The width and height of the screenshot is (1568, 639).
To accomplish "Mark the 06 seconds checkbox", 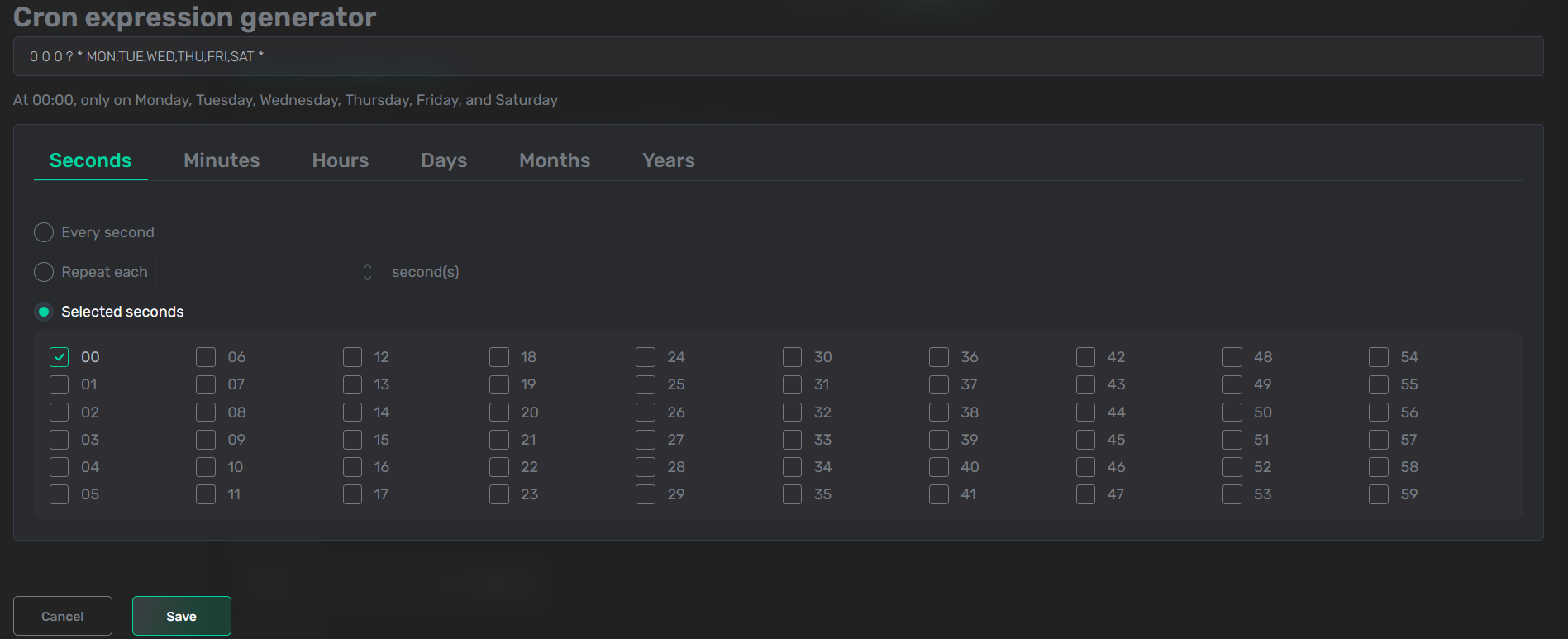I will pos(206,357).
